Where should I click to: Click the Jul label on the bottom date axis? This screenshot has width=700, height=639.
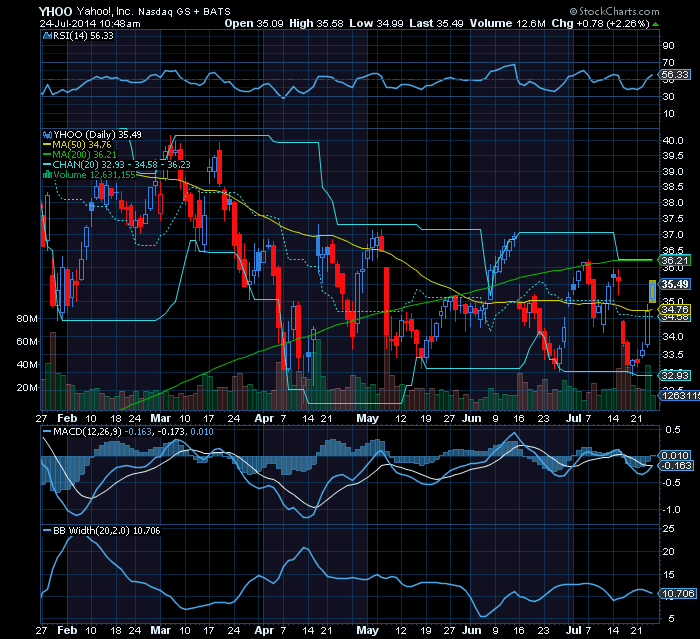point(573,631)
